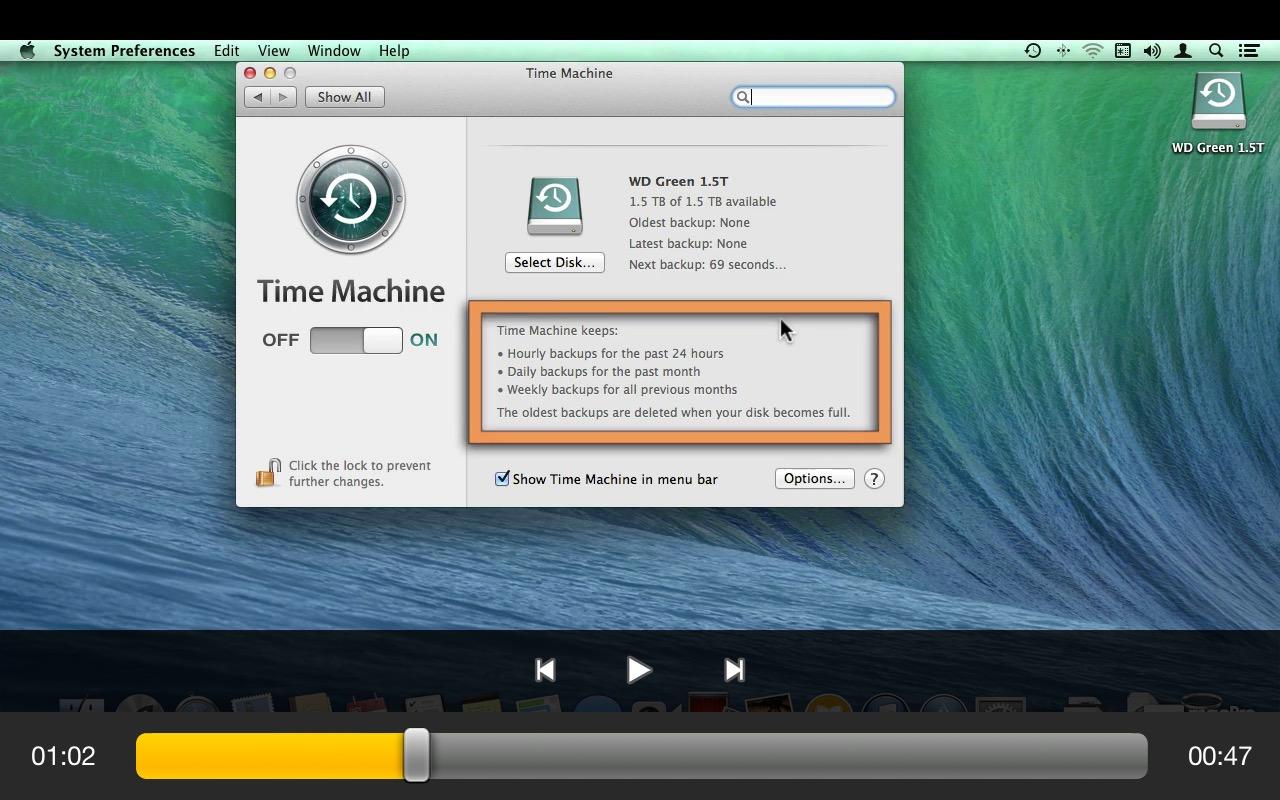Image resolution: width=1280 pixels, height=800 pixels.
Task: Click the oldest backups are deleted sentence
Action: pyautogui.click(x=673, y=412)
